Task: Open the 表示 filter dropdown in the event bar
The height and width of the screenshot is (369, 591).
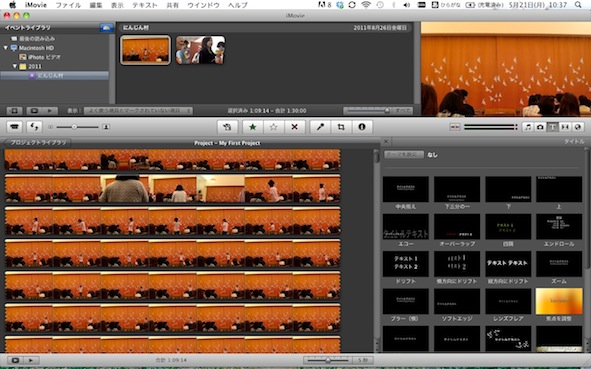Action: pos(138,111)
